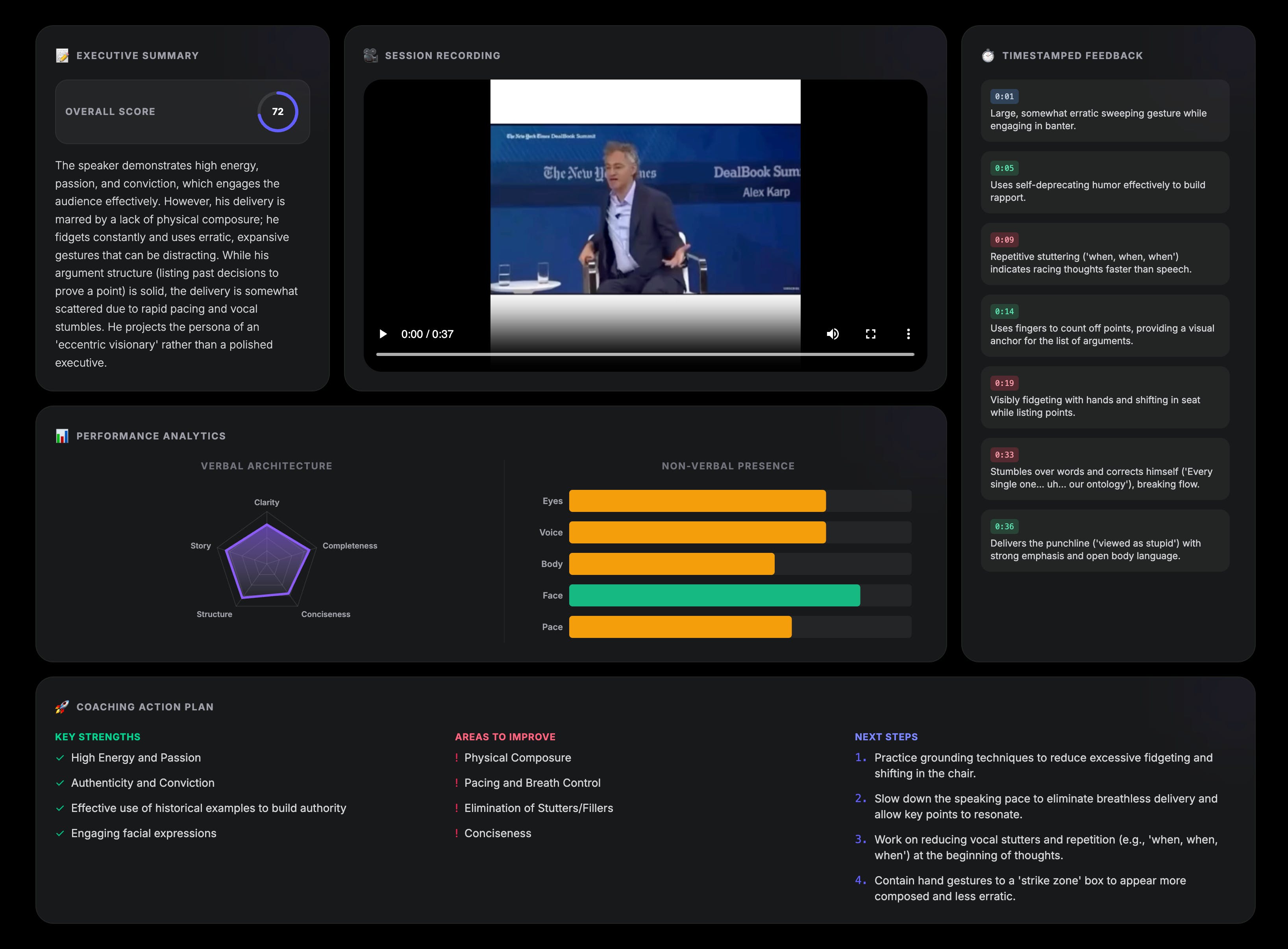The height and width of the screenshot is (949, 1288).
Task: Click the Executive Summary notepad icon
Action: coord(62,56)
